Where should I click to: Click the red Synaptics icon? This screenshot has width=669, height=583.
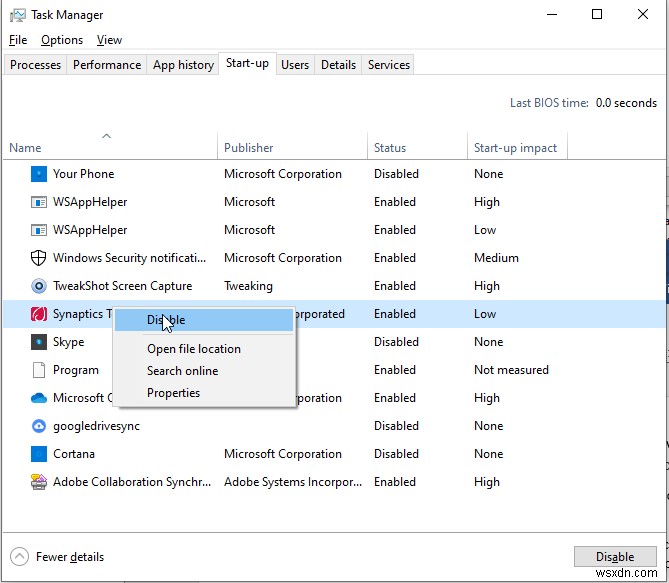[x=38, y=314]
